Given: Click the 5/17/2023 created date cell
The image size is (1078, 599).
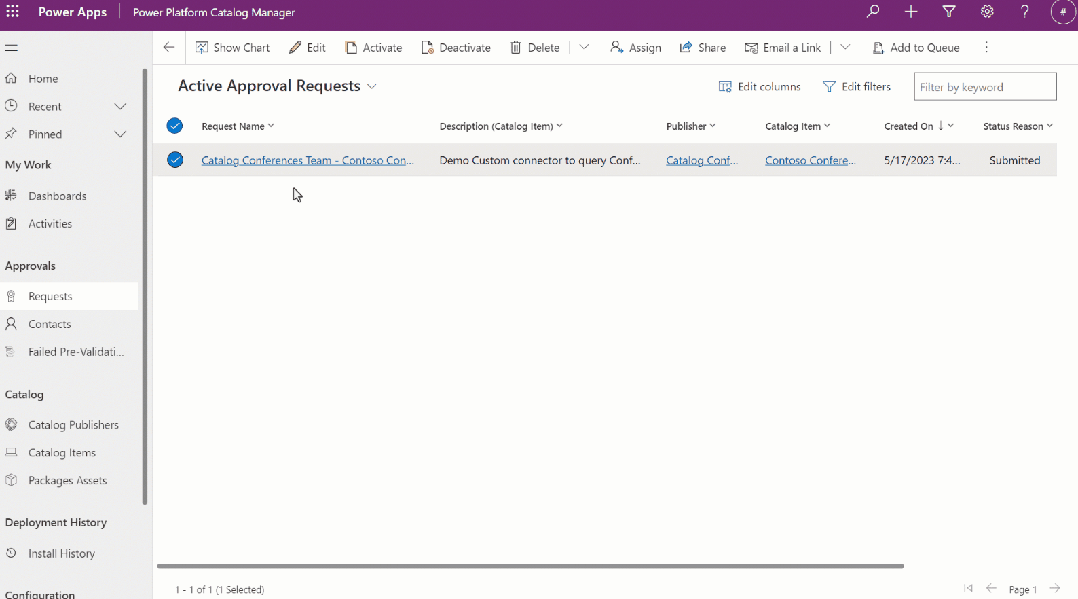Looking at the screenshot, I should coord(923,160).
